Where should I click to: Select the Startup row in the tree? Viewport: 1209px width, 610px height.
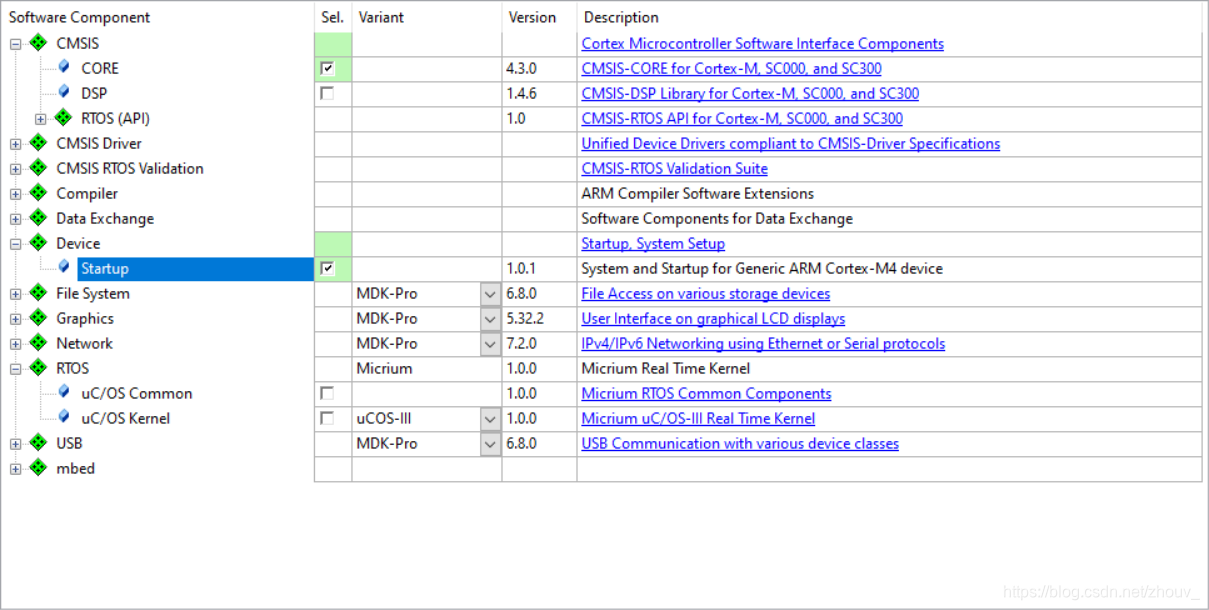tap(195, 268)
